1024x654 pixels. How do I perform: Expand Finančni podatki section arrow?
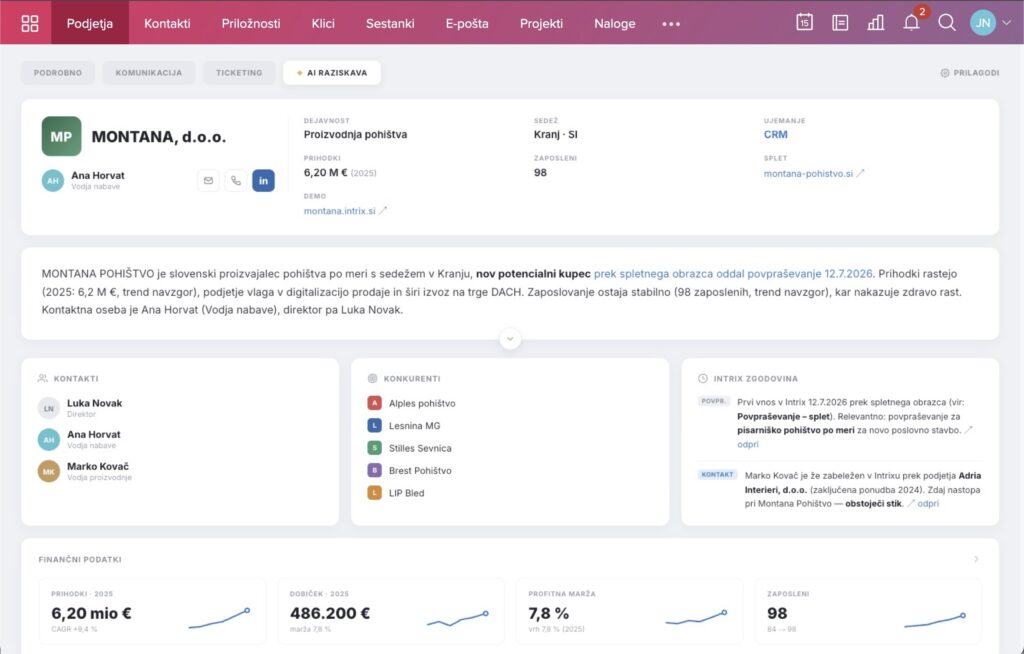click(x=976, y=559)
